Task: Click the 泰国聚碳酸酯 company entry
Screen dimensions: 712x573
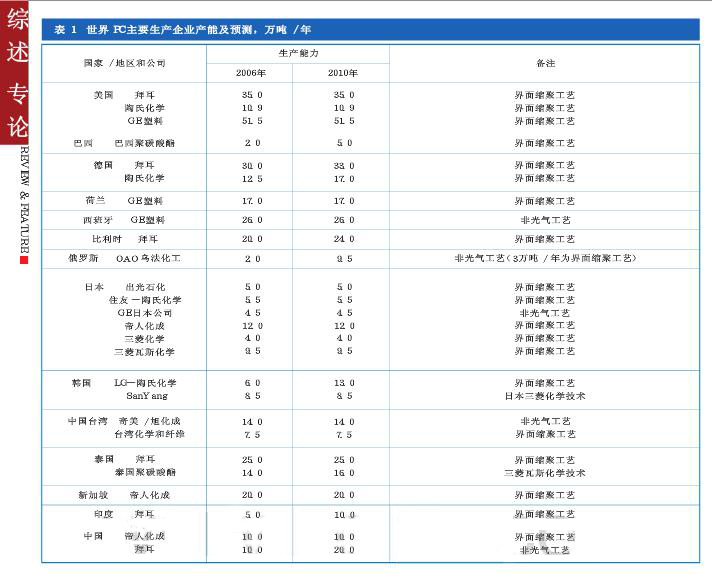Action: click(x=145, y=472)
